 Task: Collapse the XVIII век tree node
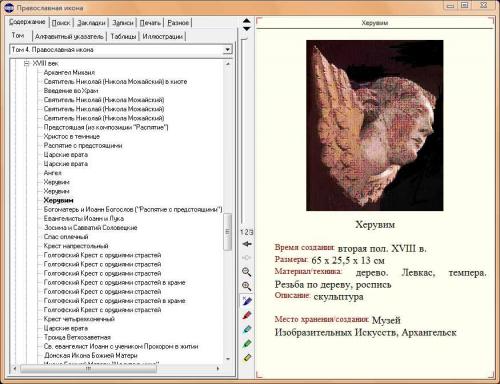click(x=27, y=63)
